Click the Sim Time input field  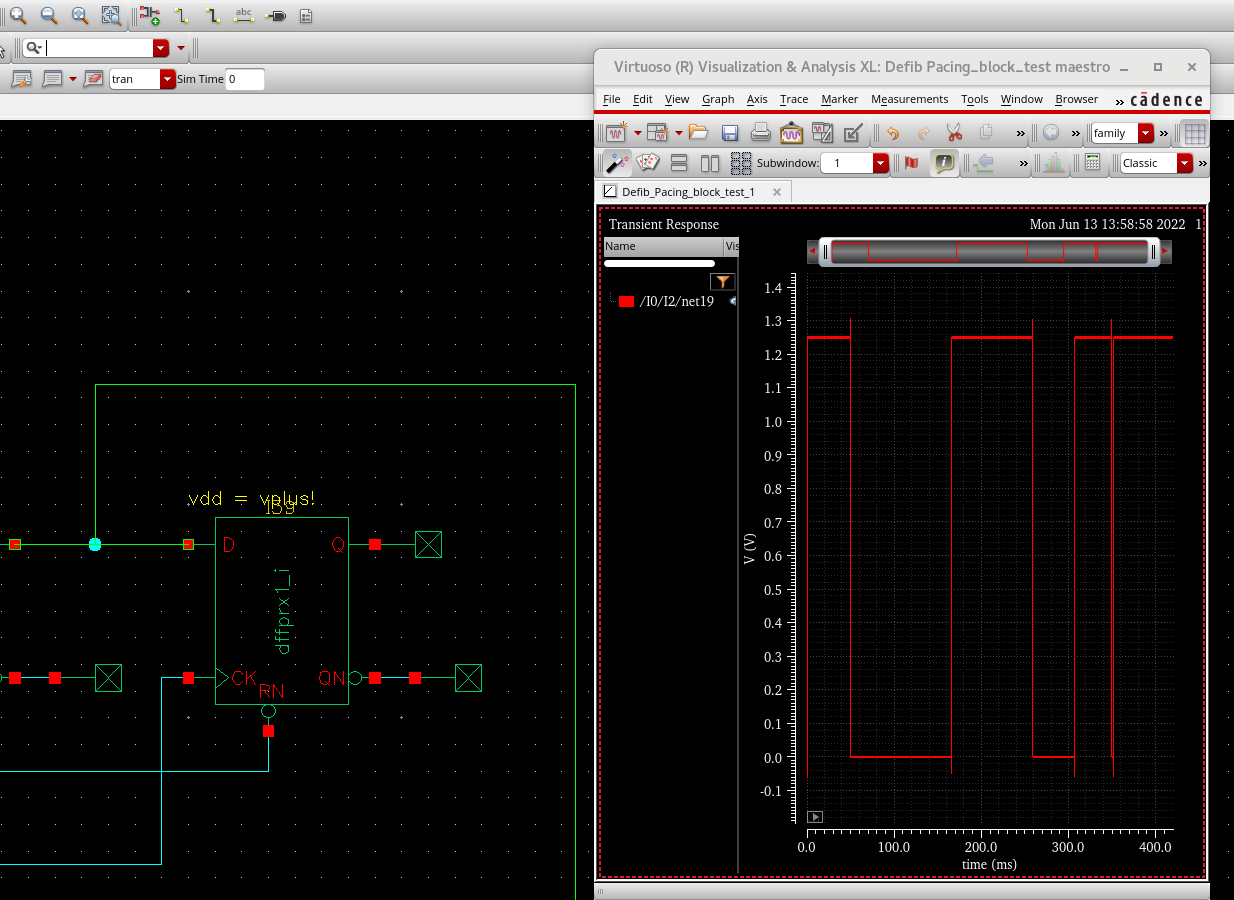click(245, 79)
